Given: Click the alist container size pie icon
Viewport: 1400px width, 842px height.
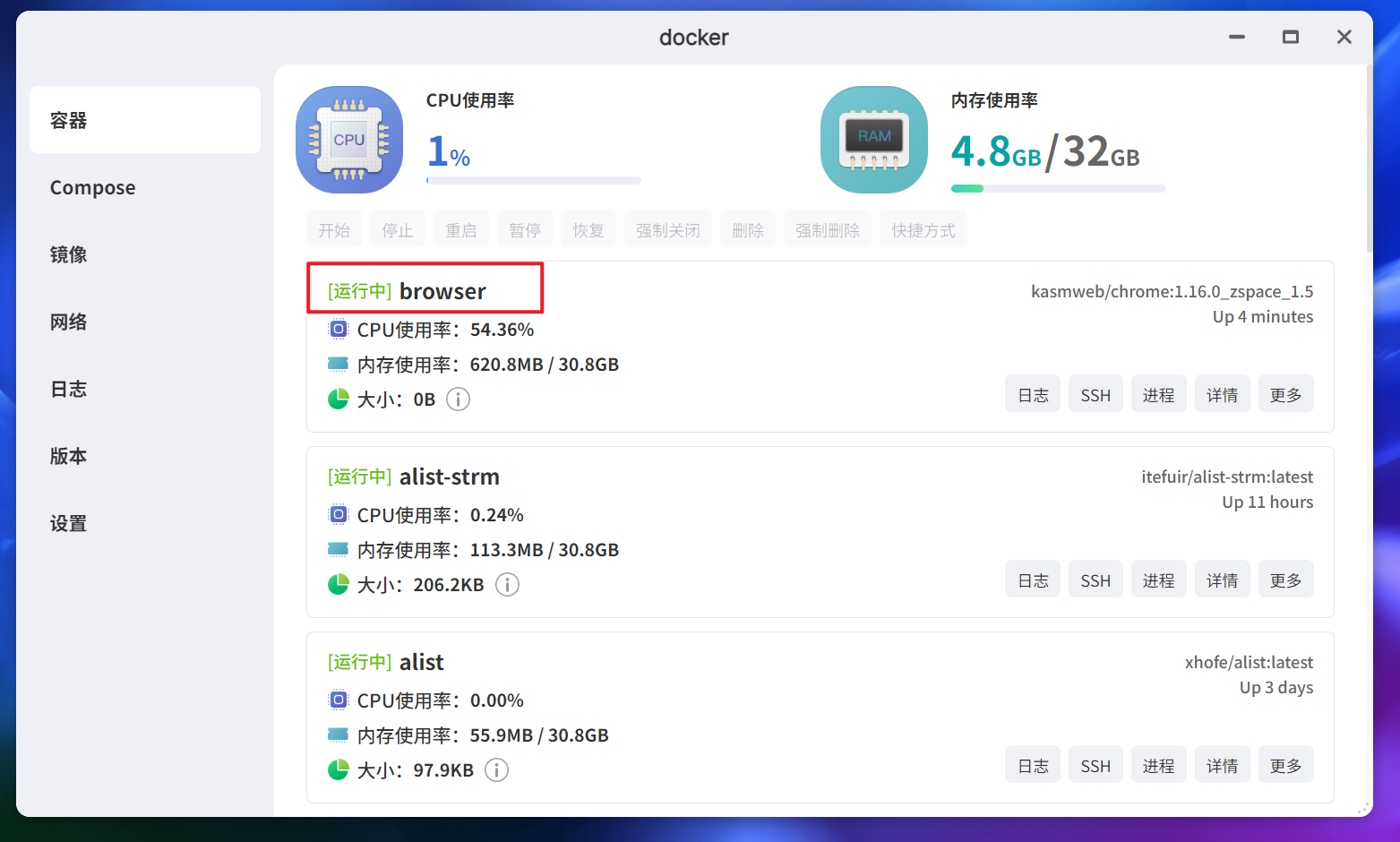Looking at the screenshot, I should pyautogui.click(x=338, y=770).
